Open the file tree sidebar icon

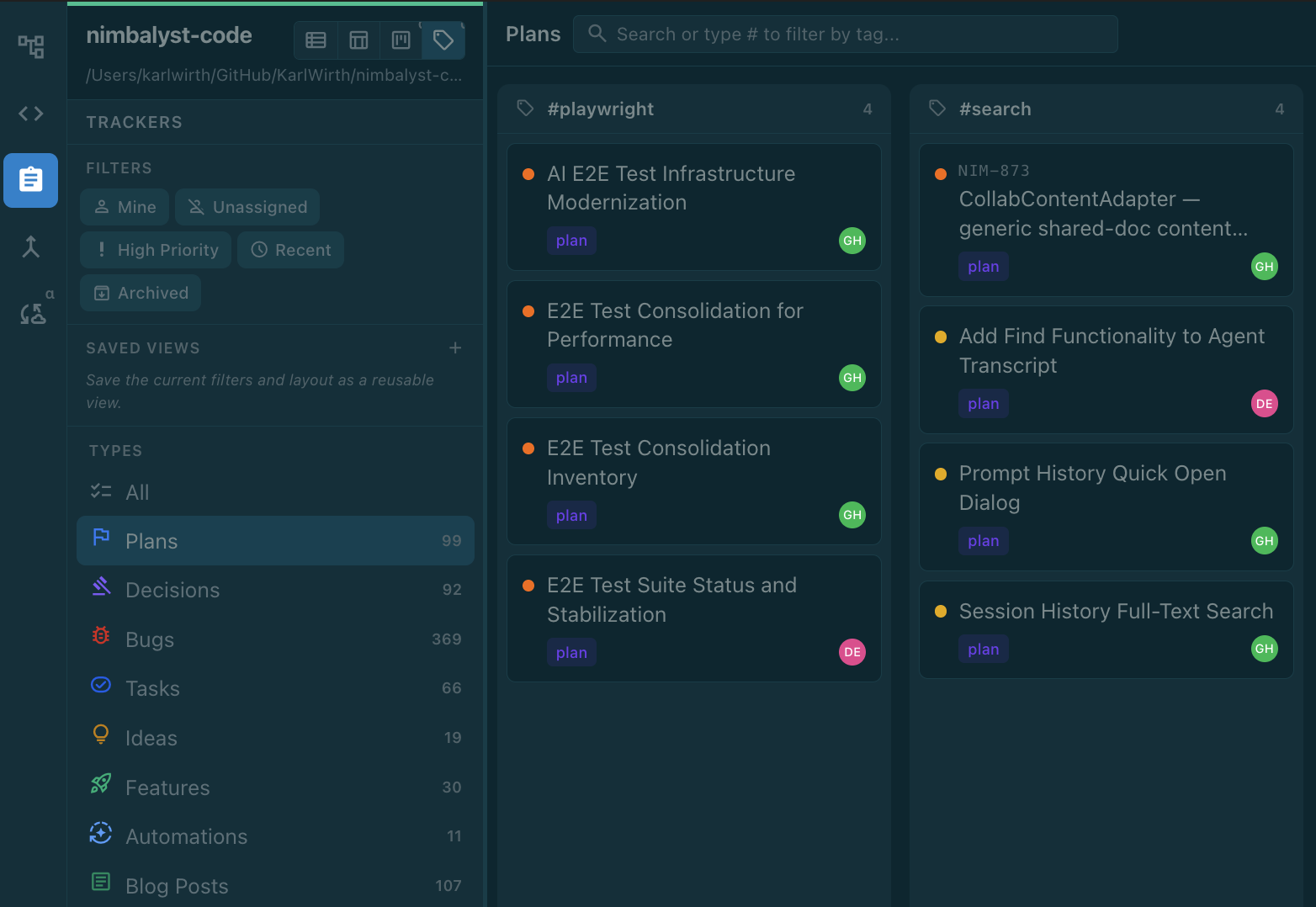[x=31, y=46]
